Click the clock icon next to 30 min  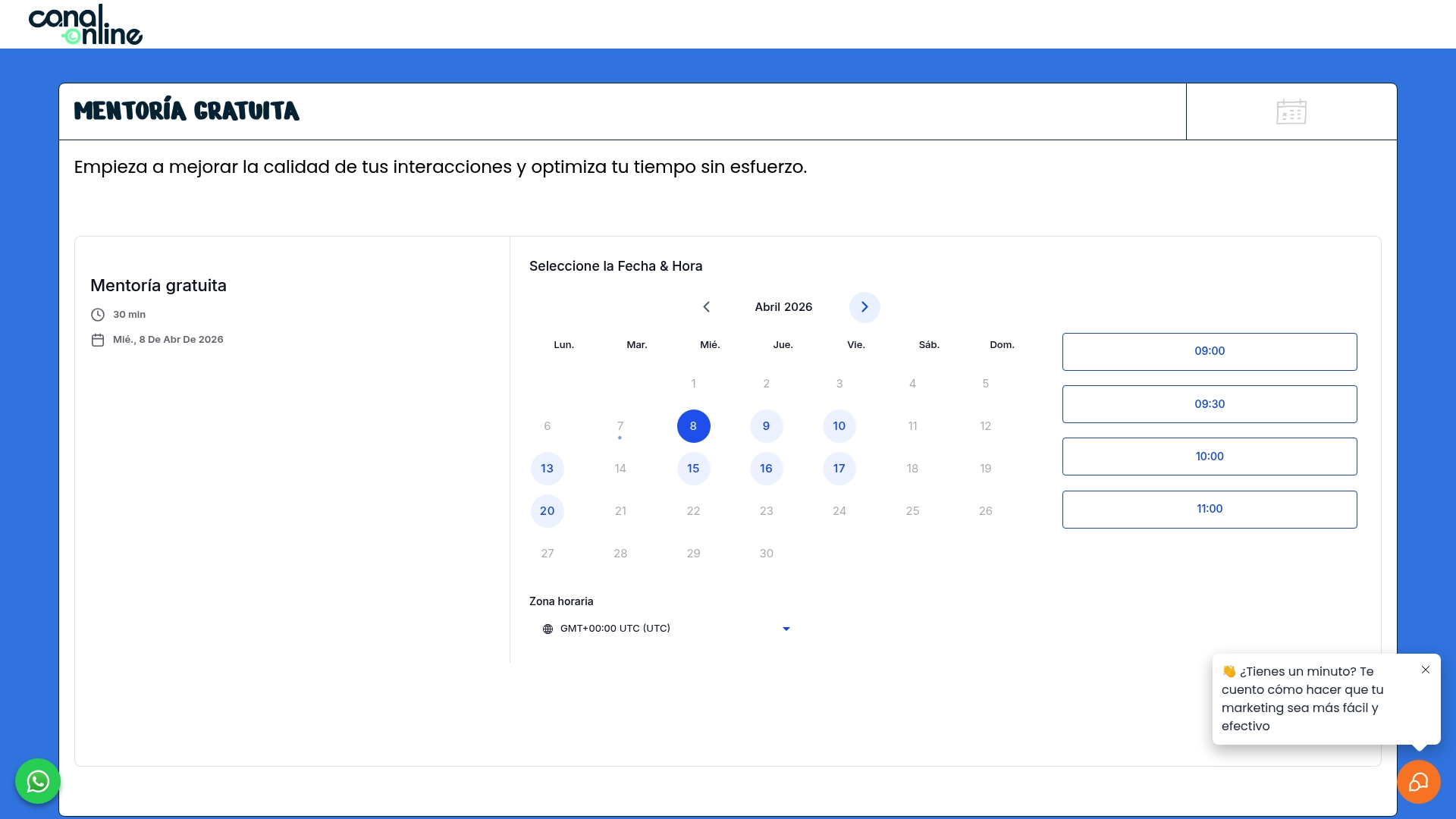[x=97, y=314]
